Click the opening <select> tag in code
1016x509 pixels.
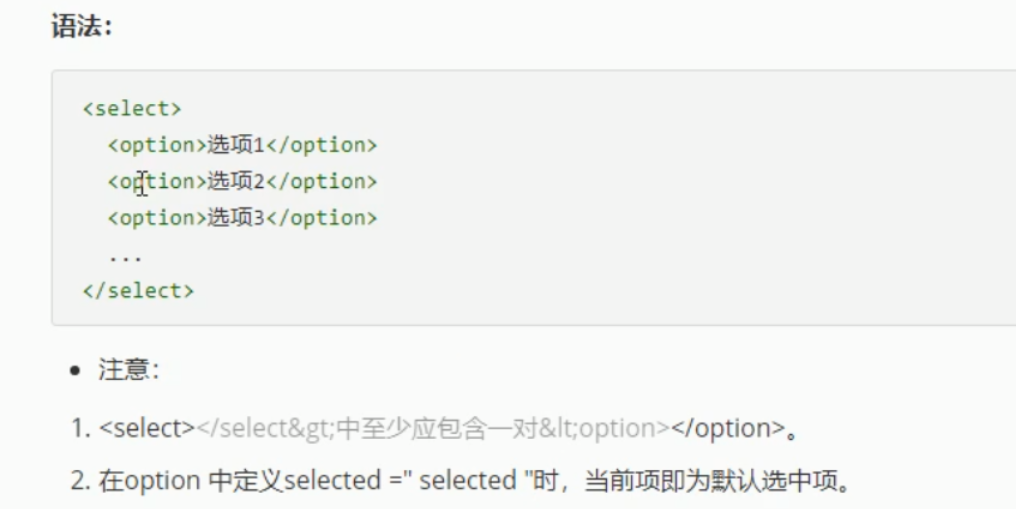coord(132,109)
